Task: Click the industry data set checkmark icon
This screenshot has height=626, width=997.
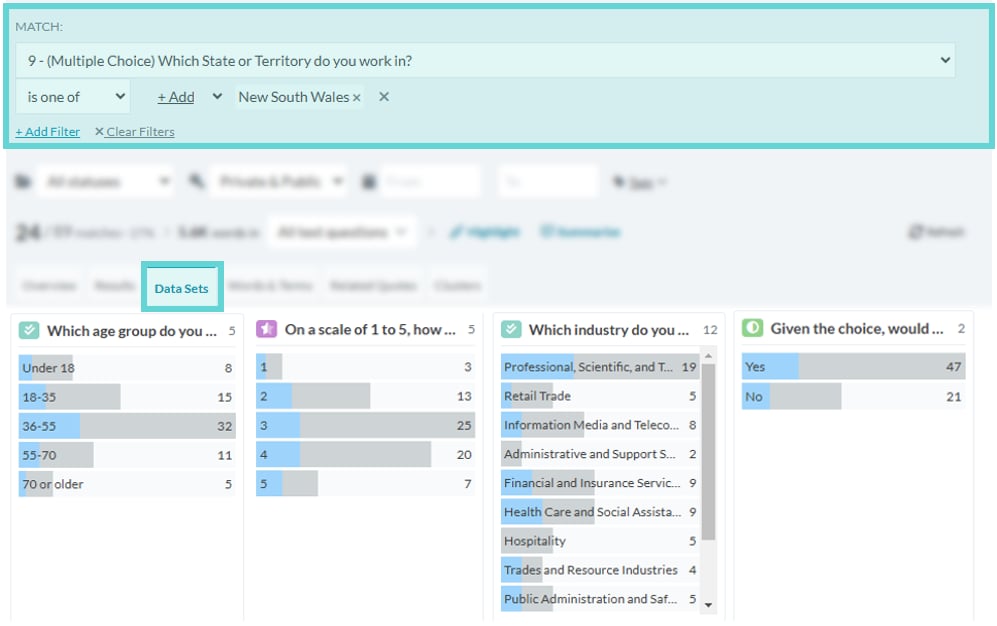Action: click(511, 329)
